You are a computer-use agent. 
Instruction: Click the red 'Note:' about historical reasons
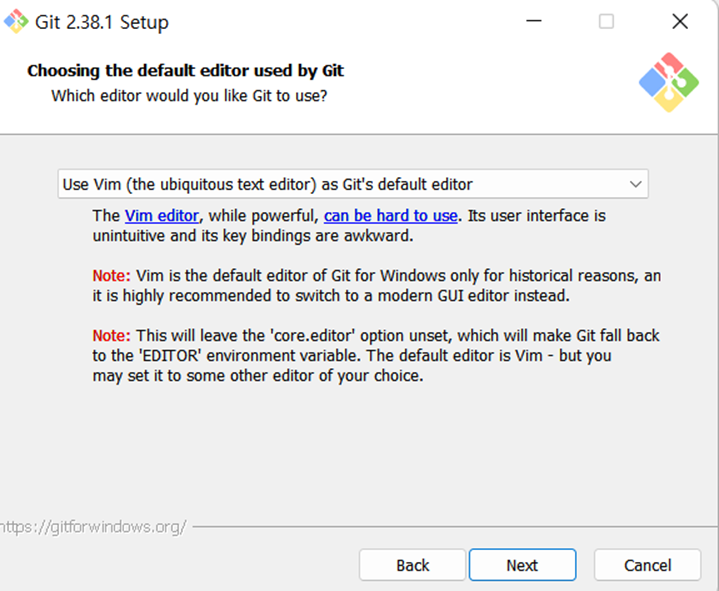111,276
